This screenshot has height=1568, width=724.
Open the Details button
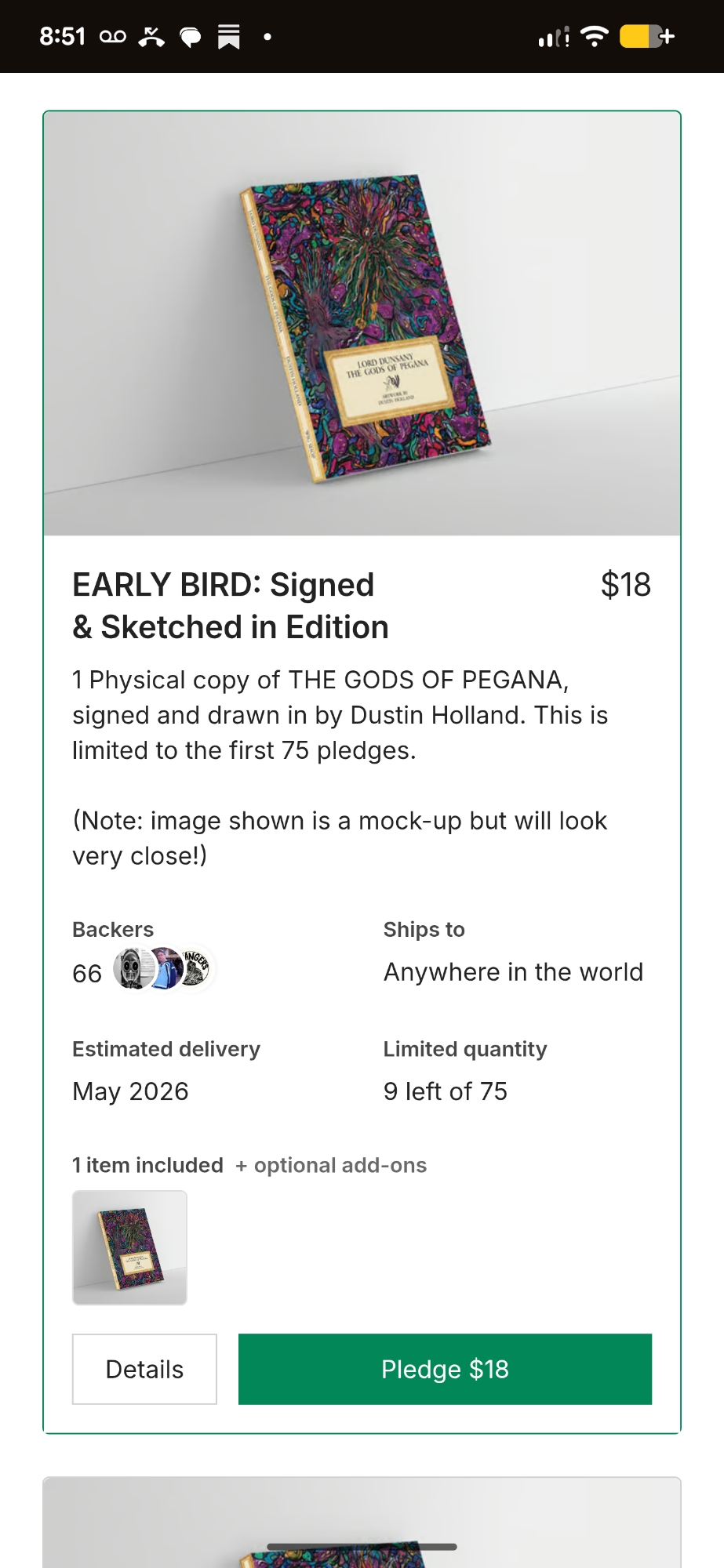coord(144,1369)
